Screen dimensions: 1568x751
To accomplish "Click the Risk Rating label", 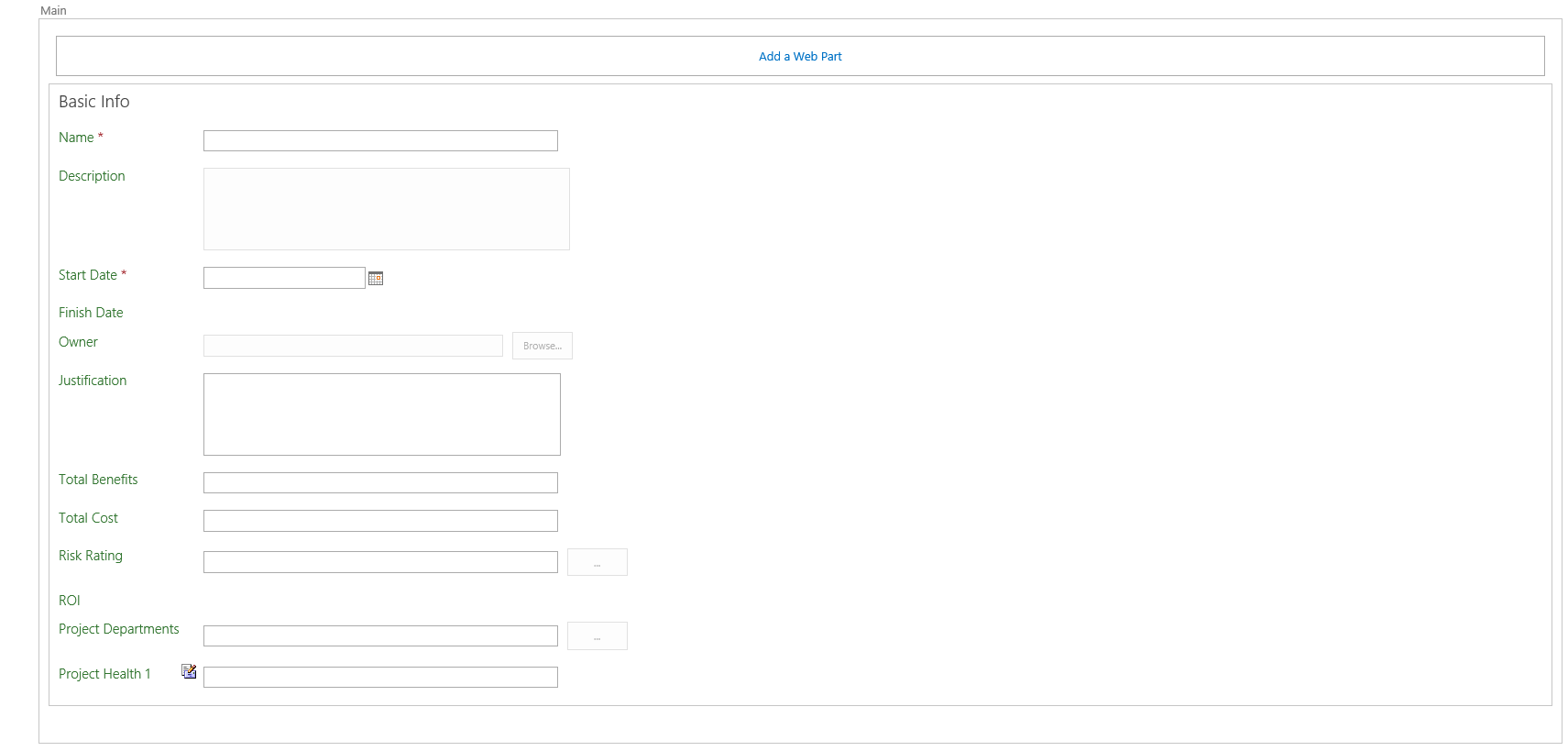I will coord(91,556).
